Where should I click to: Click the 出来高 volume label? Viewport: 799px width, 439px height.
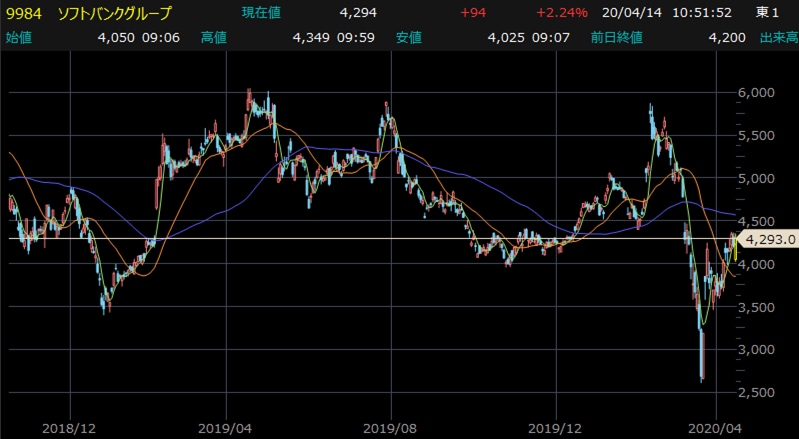tap(779, 38)
